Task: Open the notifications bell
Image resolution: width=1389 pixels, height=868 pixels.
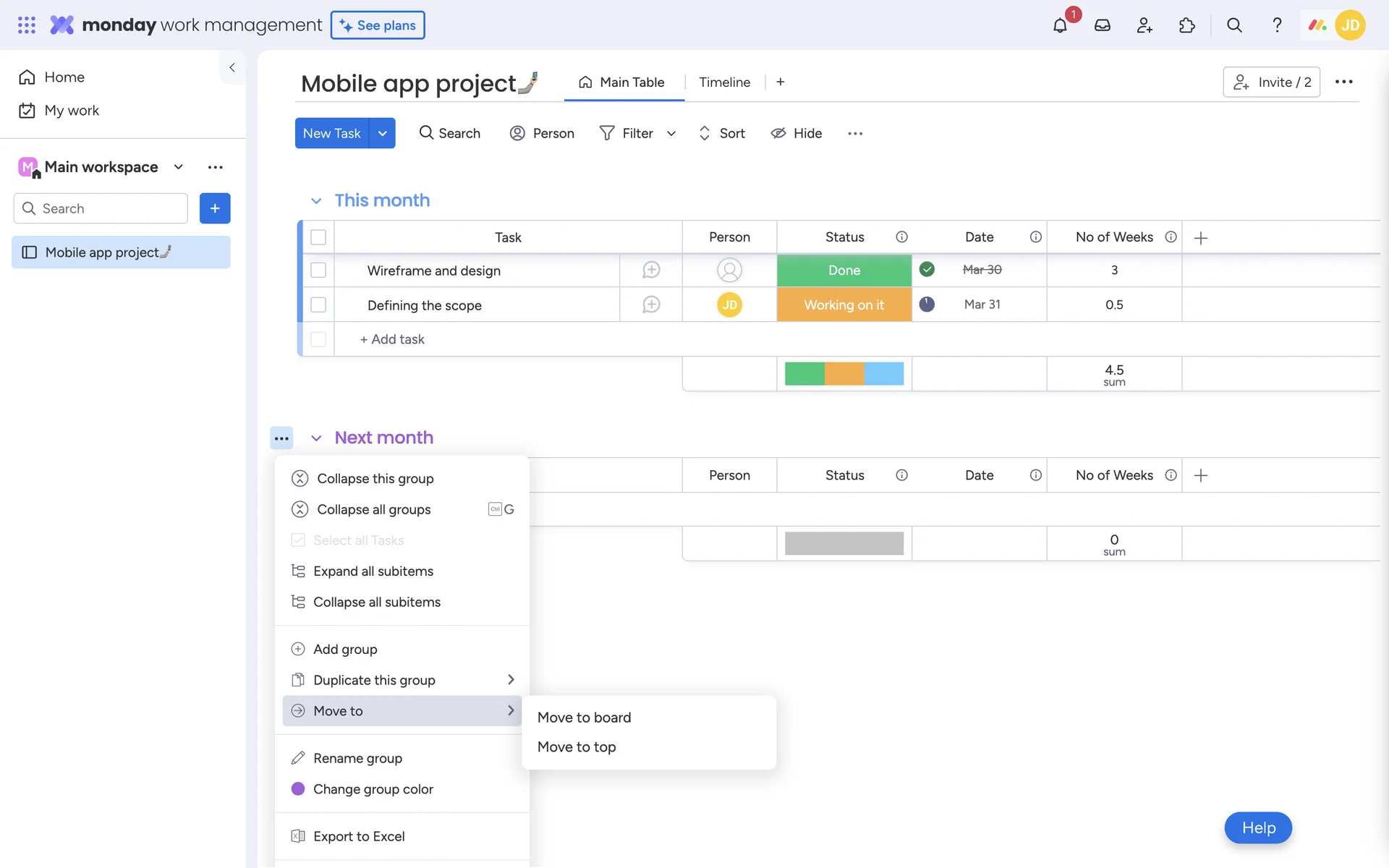Action: pyautogui.click(x=1060, y=25)
